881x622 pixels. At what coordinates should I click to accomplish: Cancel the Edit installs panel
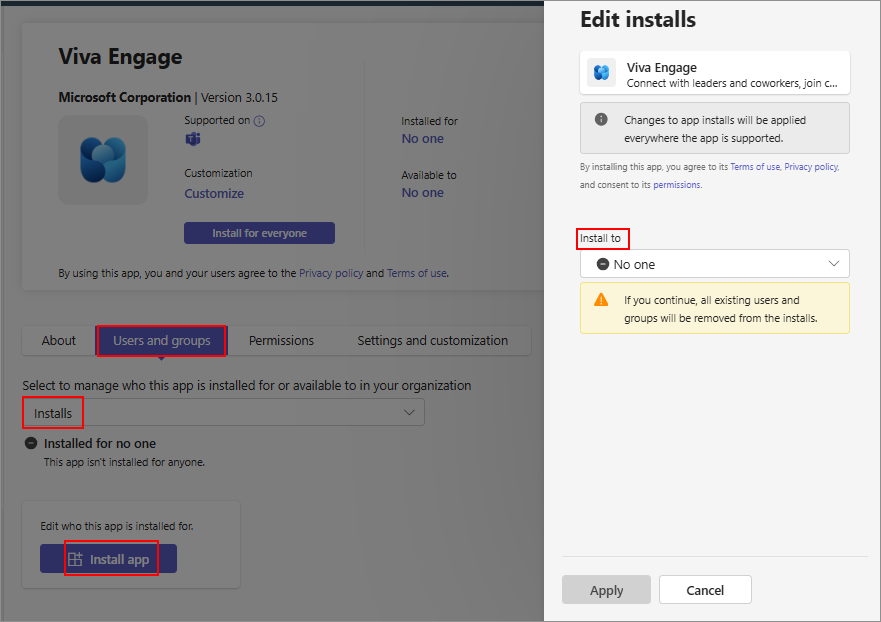click(x=705, y=590)
